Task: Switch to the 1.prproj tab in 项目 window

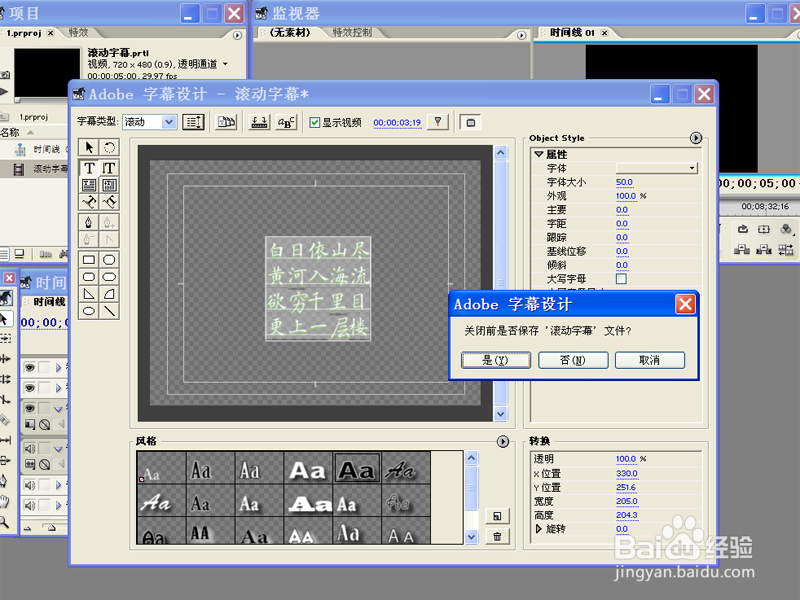Action: coord(24,33)
